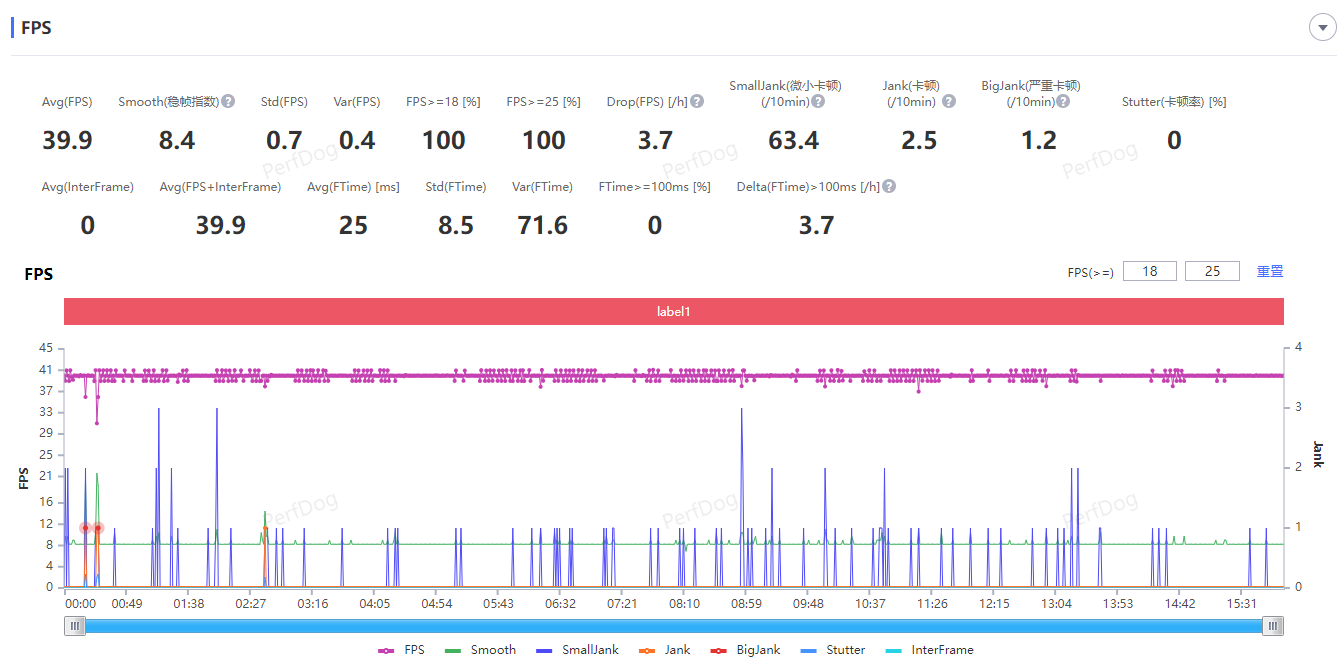Screen dimensions: 1342x661
Task: Toggle BigJank series in the legend
Action: pyautogui.click(x=744, y=650)
